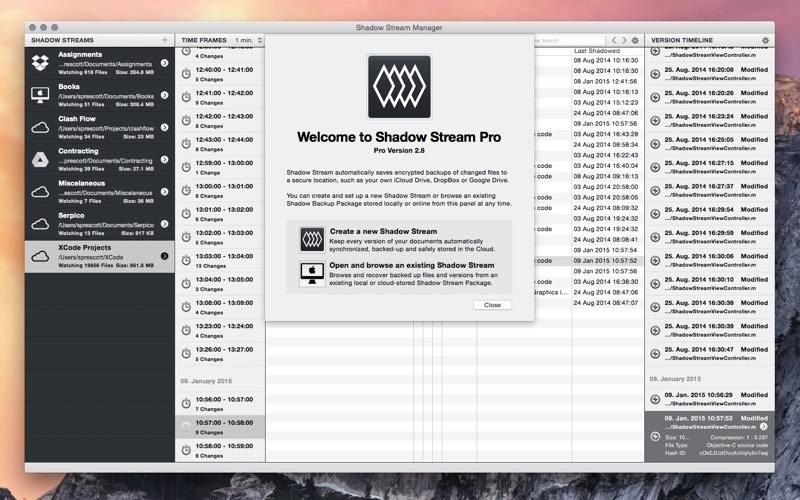The image size is (800, 500).
Task: Open details arrow on selected 10:57:52 version
Action: [x=763, y=427]
